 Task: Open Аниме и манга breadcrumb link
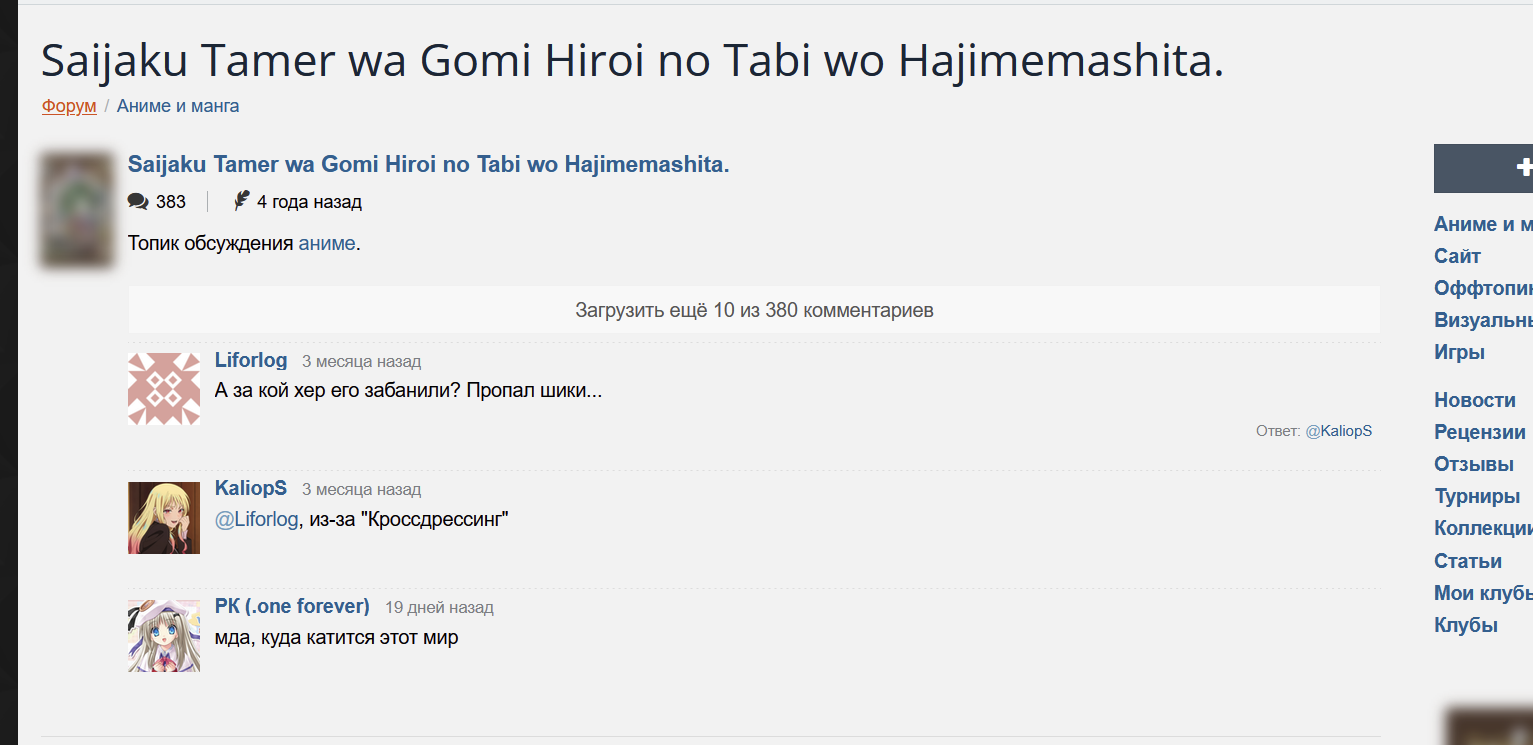[x=178, y=106]
